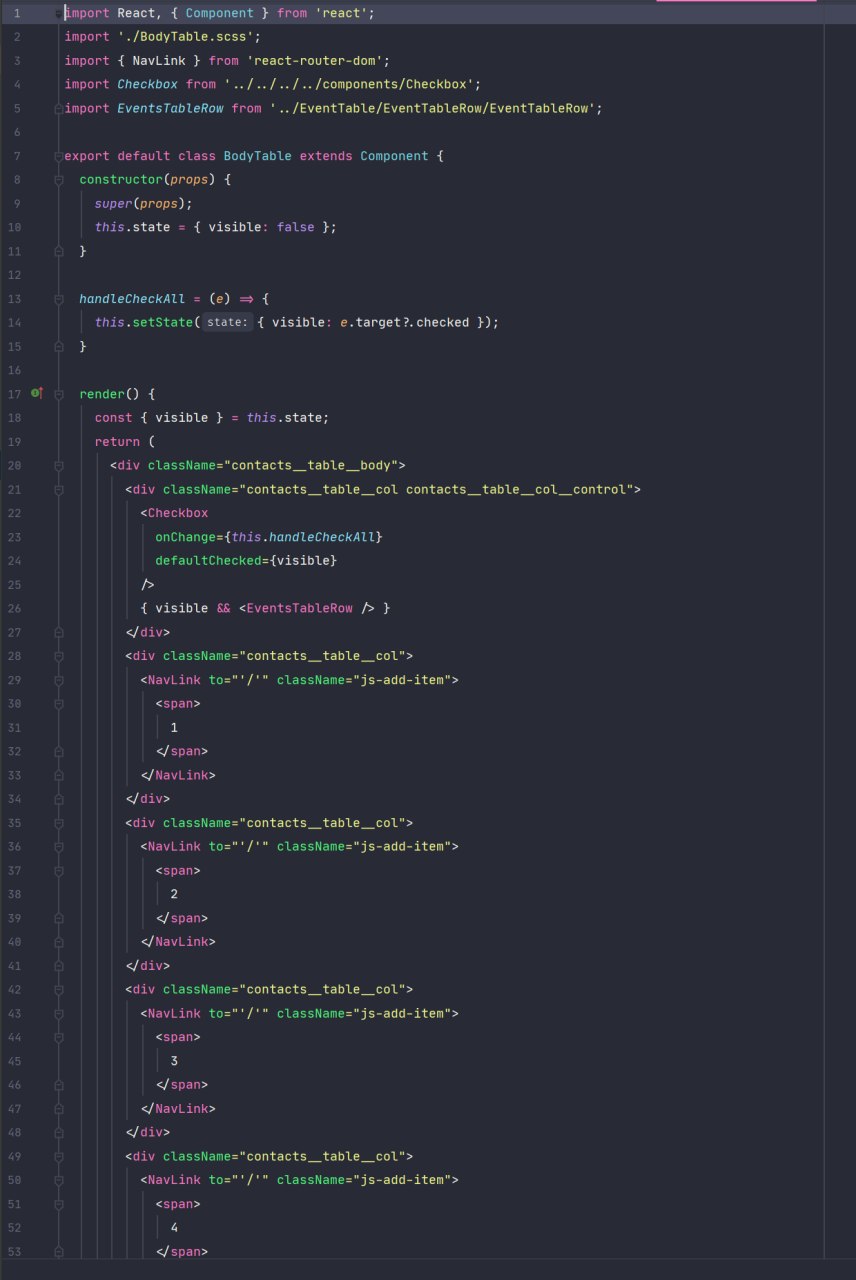This screenshot has height=1280, width=856.
Task: Click the span text '2' on line 38
Action: click(x=175, y=894)
